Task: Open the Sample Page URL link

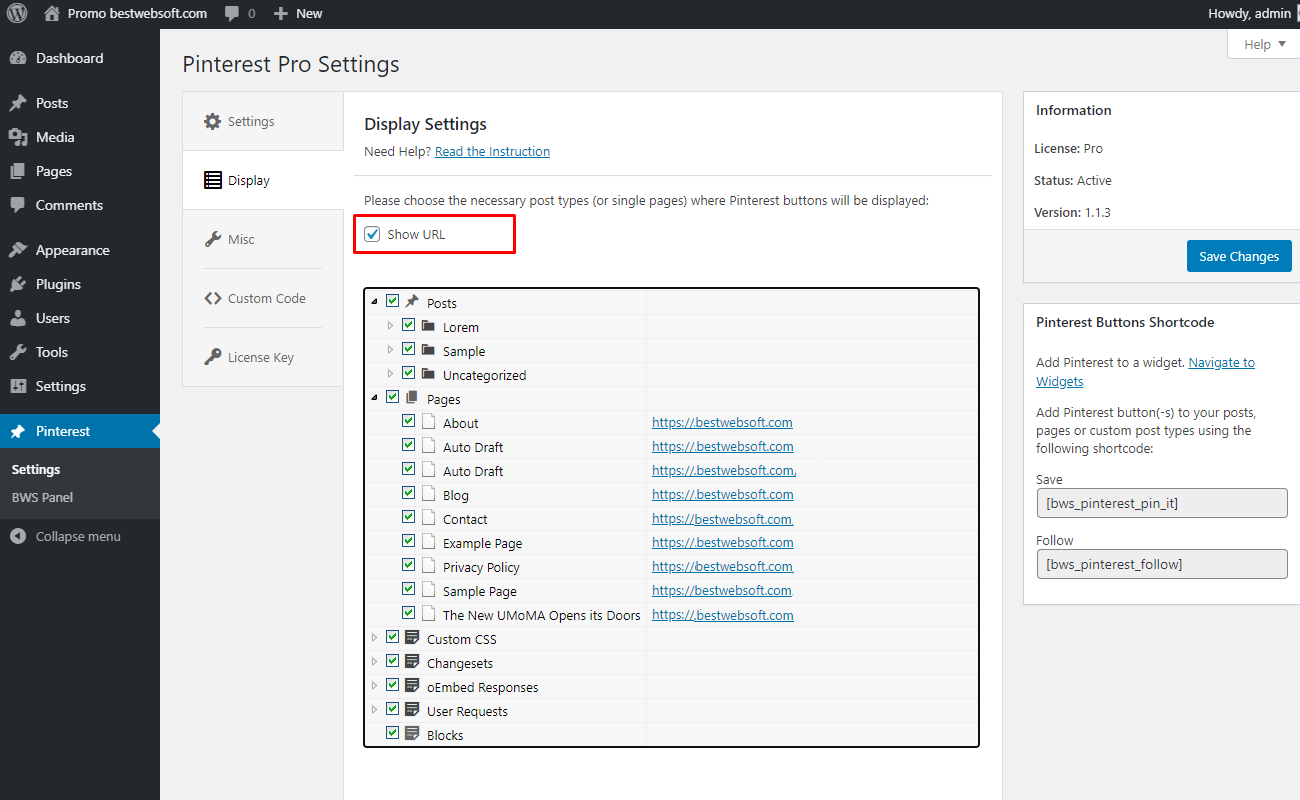Action: (x=722, y=591)
